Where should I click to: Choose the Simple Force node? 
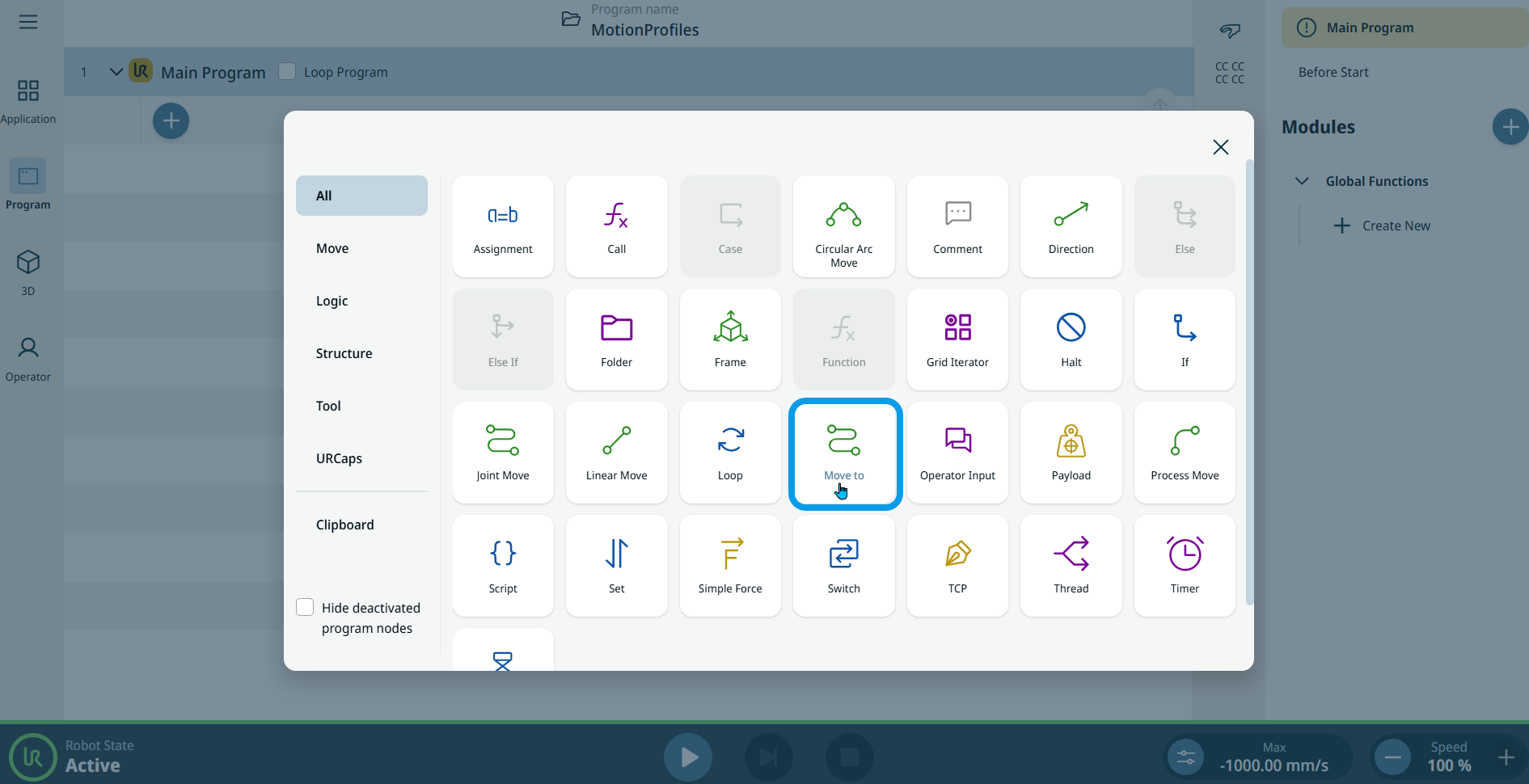[x=730, y=566]
